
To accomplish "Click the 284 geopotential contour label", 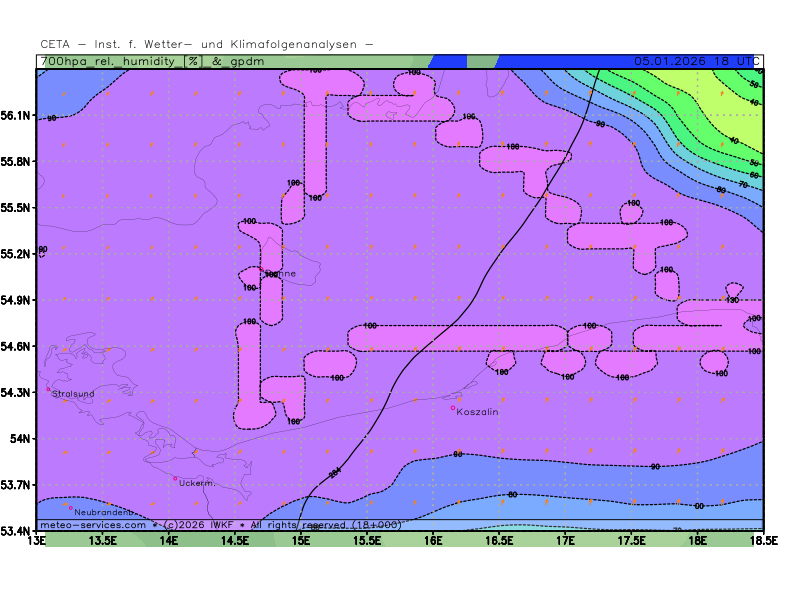I will pyautogui.click(x=335, y=472).
